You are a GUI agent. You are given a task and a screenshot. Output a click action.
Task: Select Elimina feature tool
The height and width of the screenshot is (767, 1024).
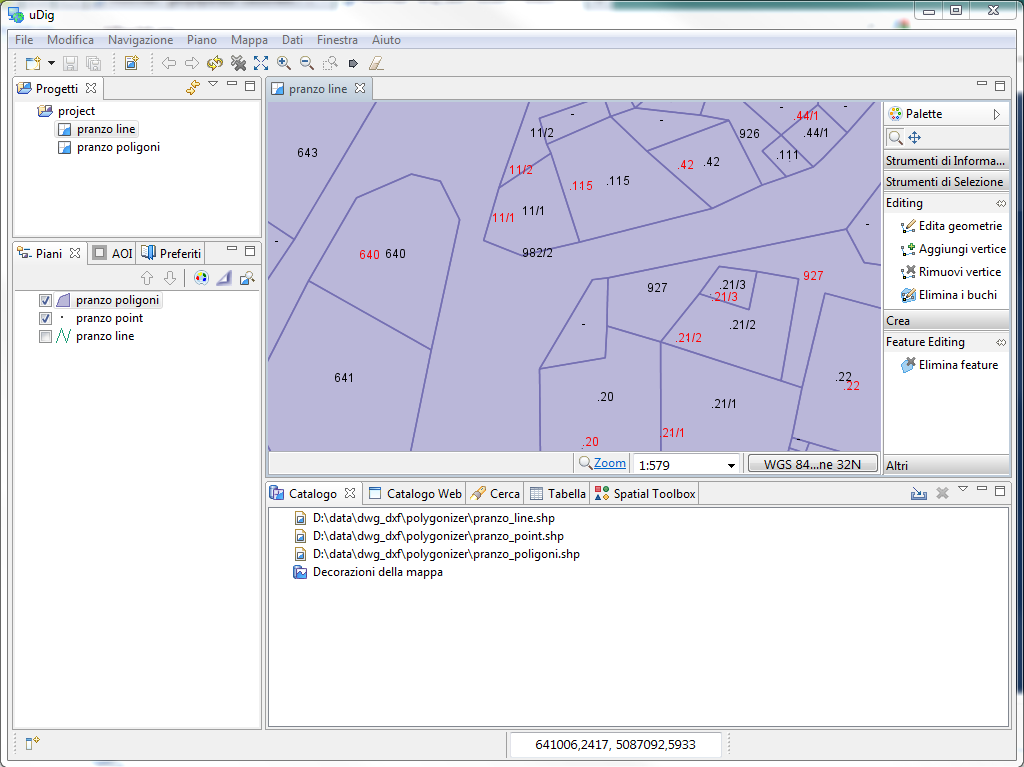949,365
